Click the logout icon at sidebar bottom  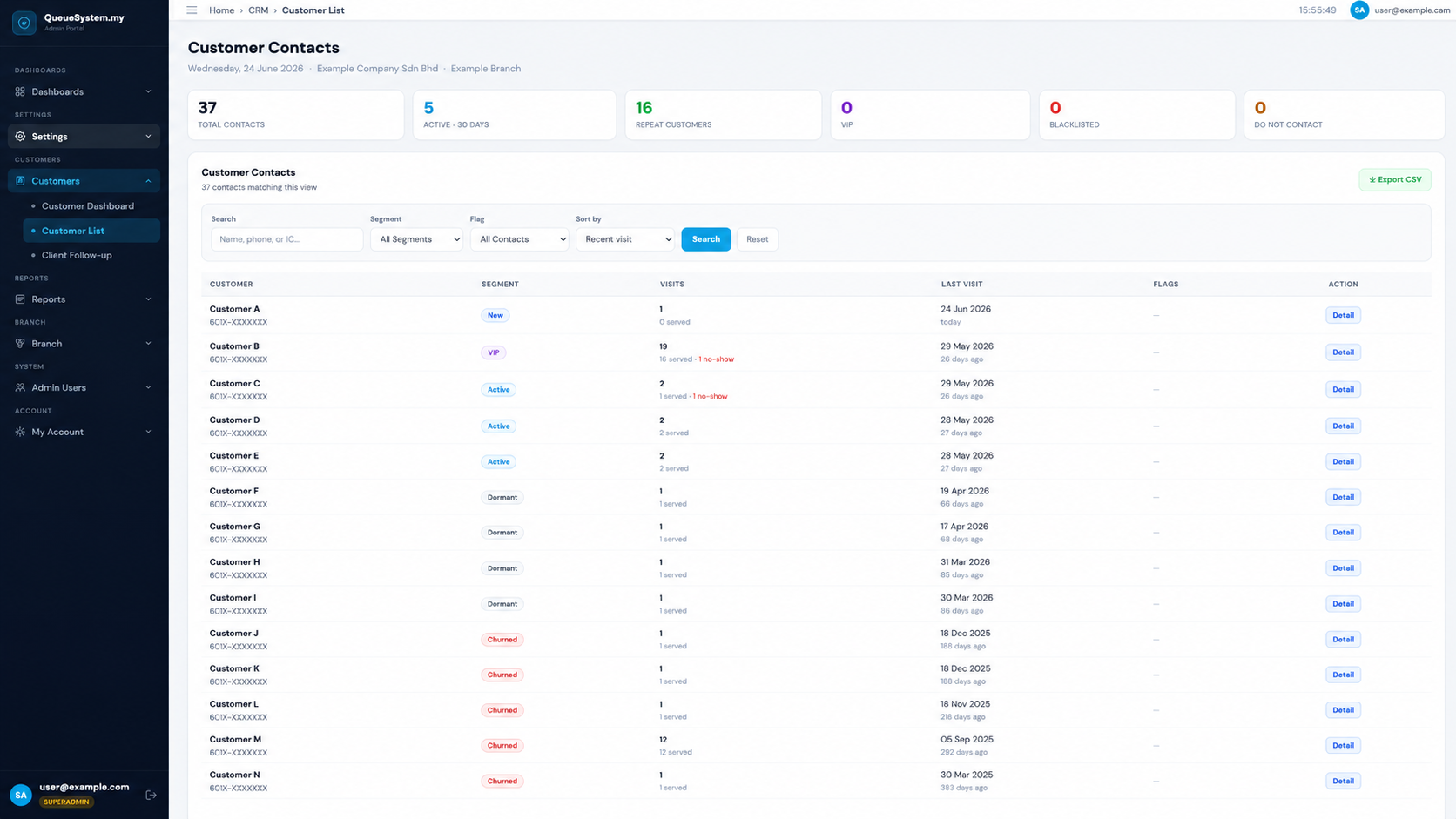pos(151,795)
